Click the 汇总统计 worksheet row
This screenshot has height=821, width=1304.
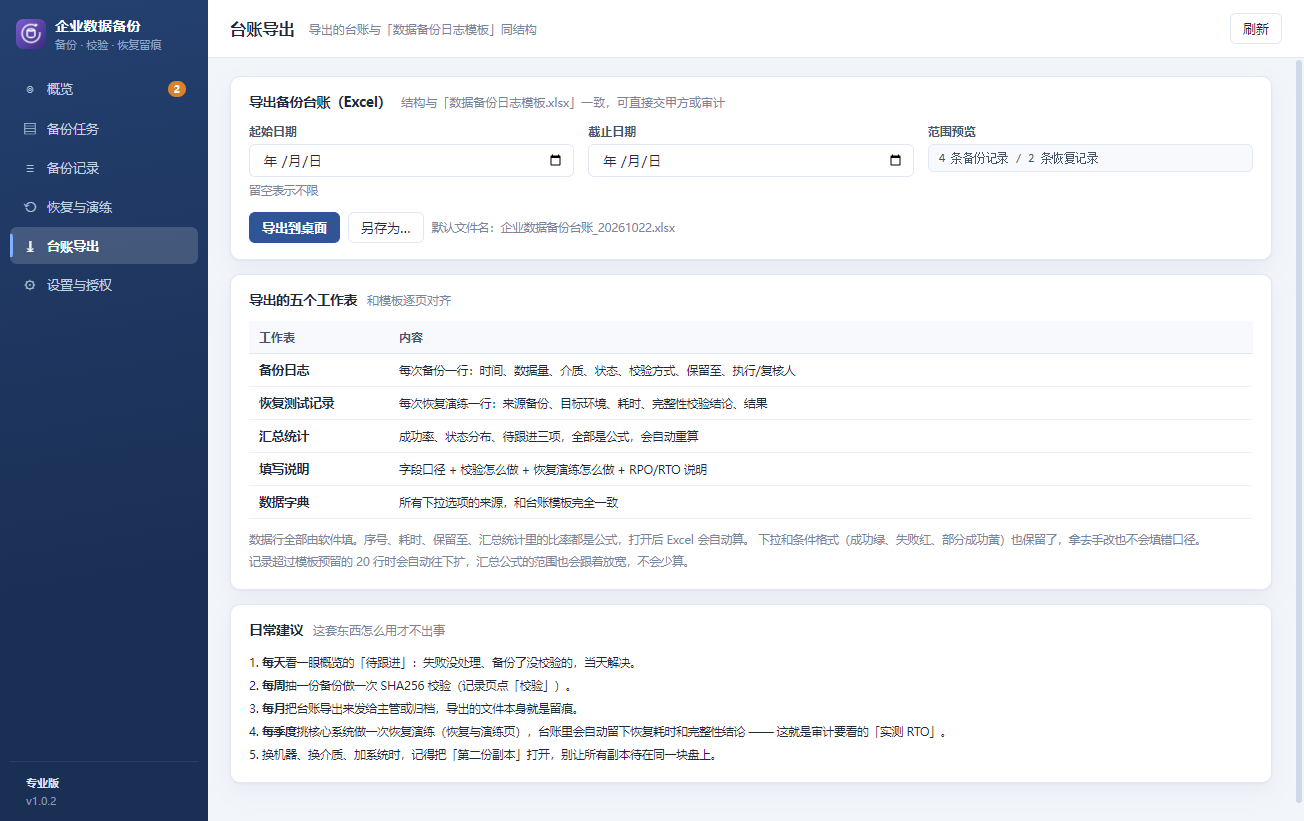click(x=751, y=437)
